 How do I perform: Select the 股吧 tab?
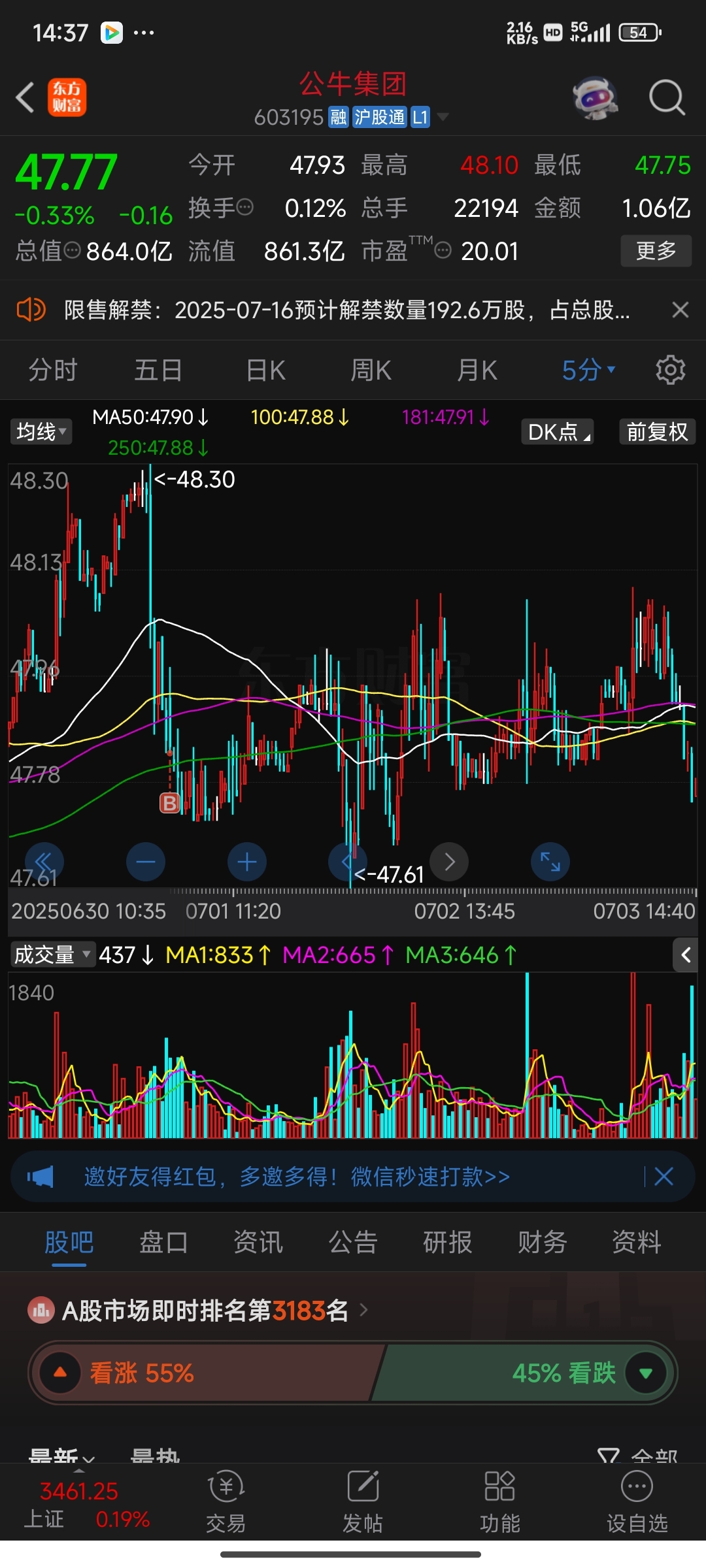point(69,1242)
